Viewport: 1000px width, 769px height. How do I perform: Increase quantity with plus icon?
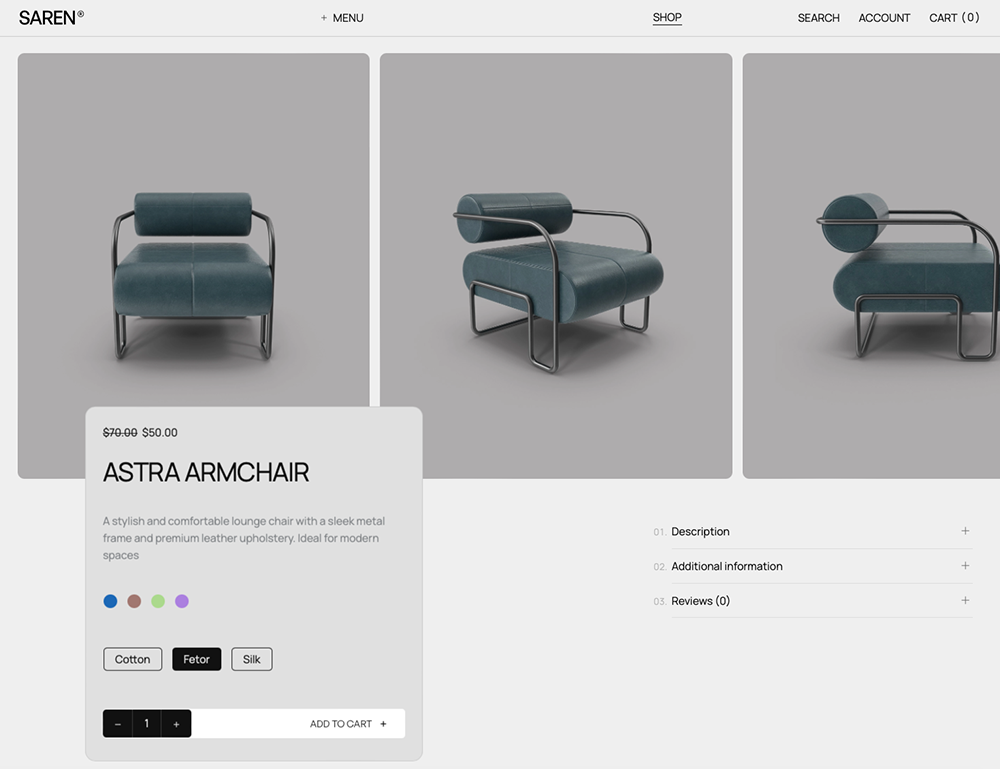[x=176, y=724]
